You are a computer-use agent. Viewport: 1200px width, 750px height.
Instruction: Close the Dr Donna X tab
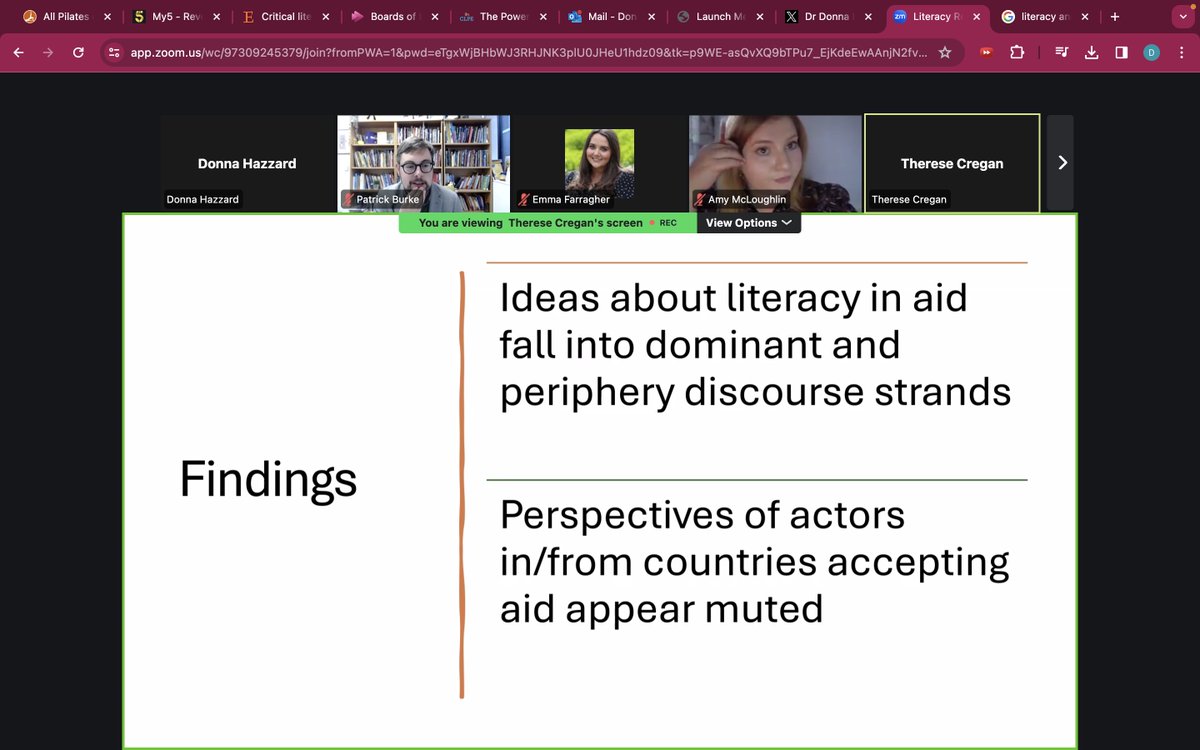pos(868,16)
